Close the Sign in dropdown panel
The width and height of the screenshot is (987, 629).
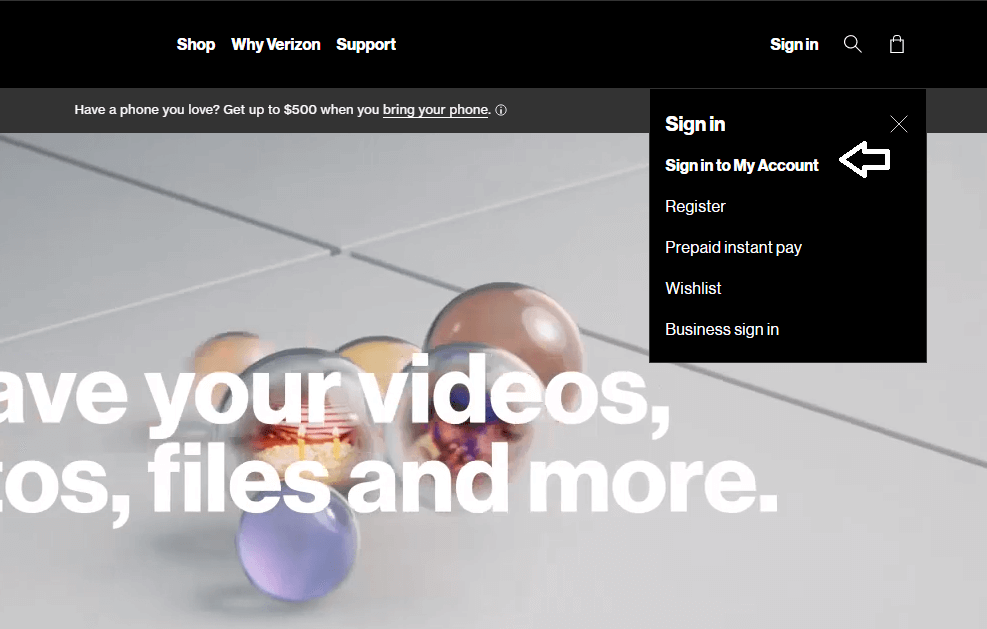[x=899, y=124]
